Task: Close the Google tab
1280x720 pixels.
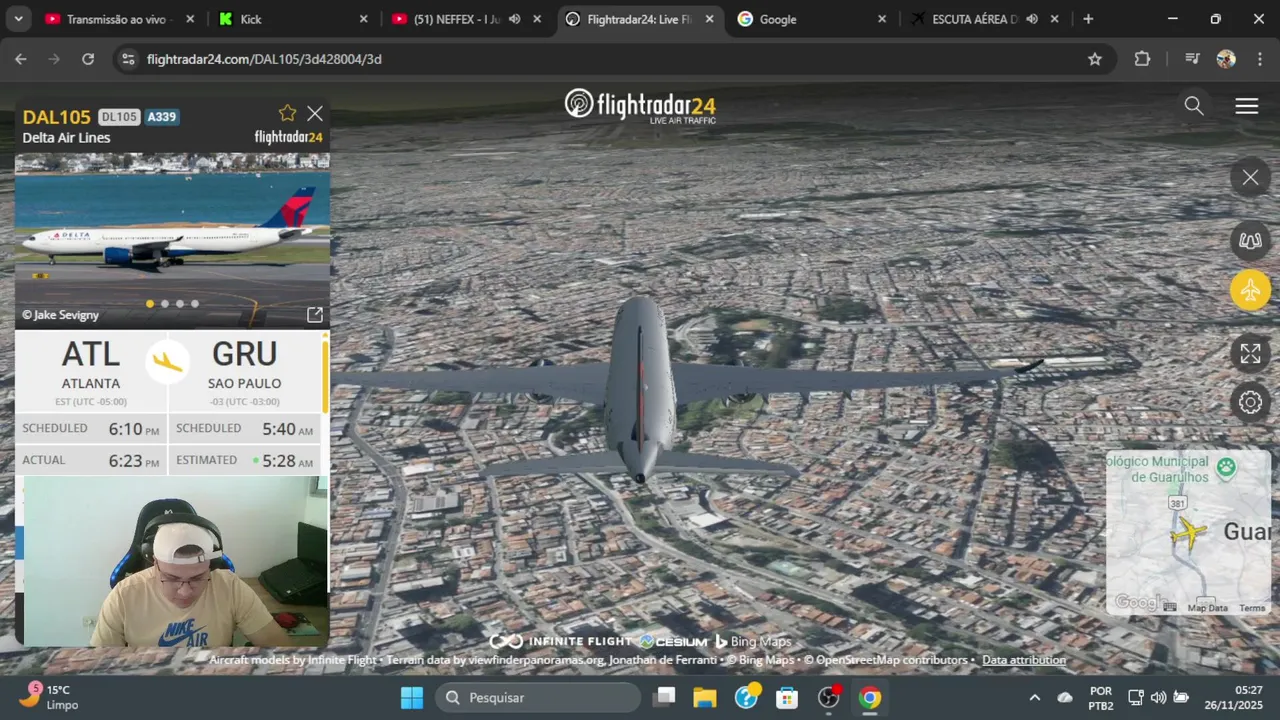Action: tap(882, 19)
